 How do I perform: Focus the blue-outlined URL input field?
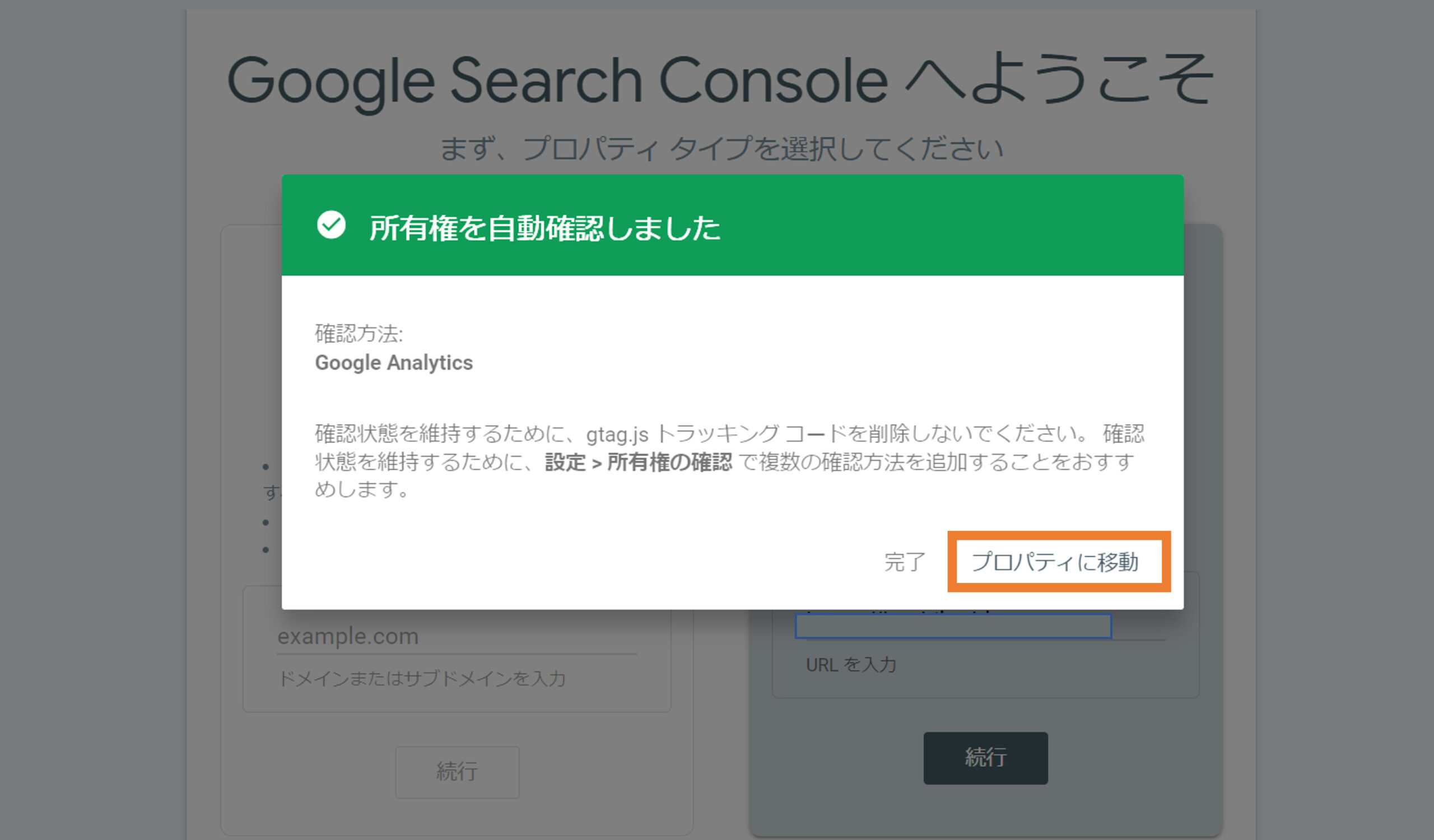(953, 626)
